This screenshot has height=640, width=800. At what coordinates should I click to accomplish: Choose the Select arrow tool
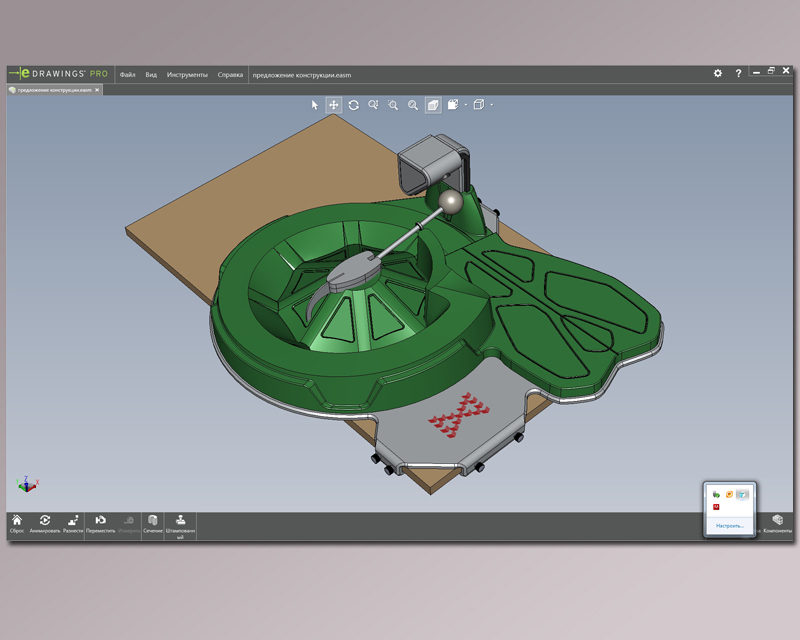tap(314, 105)
